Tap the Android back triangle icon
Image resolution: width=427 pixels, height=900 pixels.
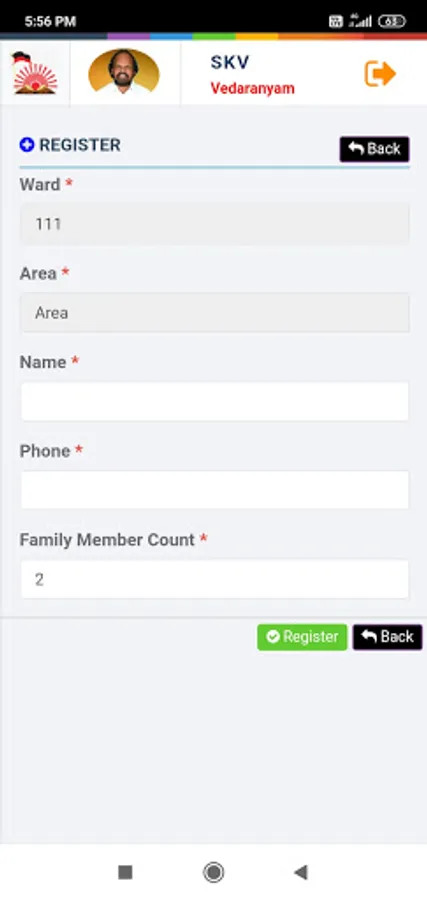(301, 872)
